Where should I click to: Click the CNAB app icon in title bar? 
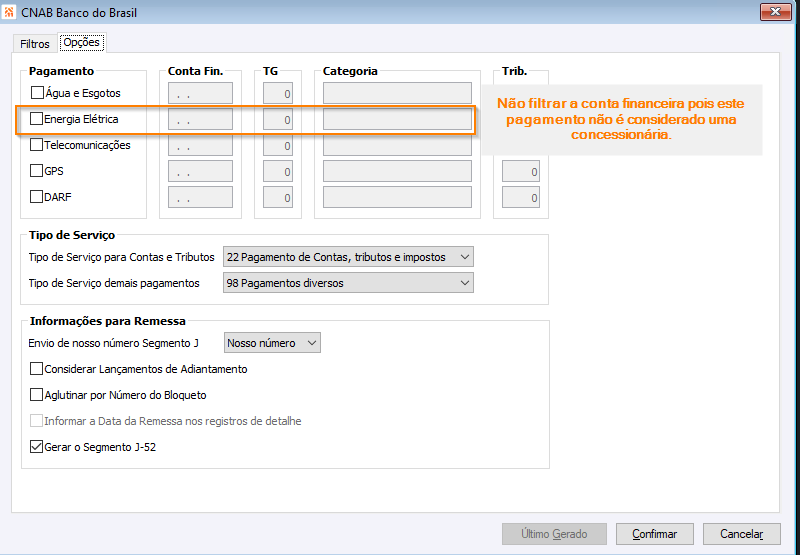pyautogui.click(x=9, y=12)
